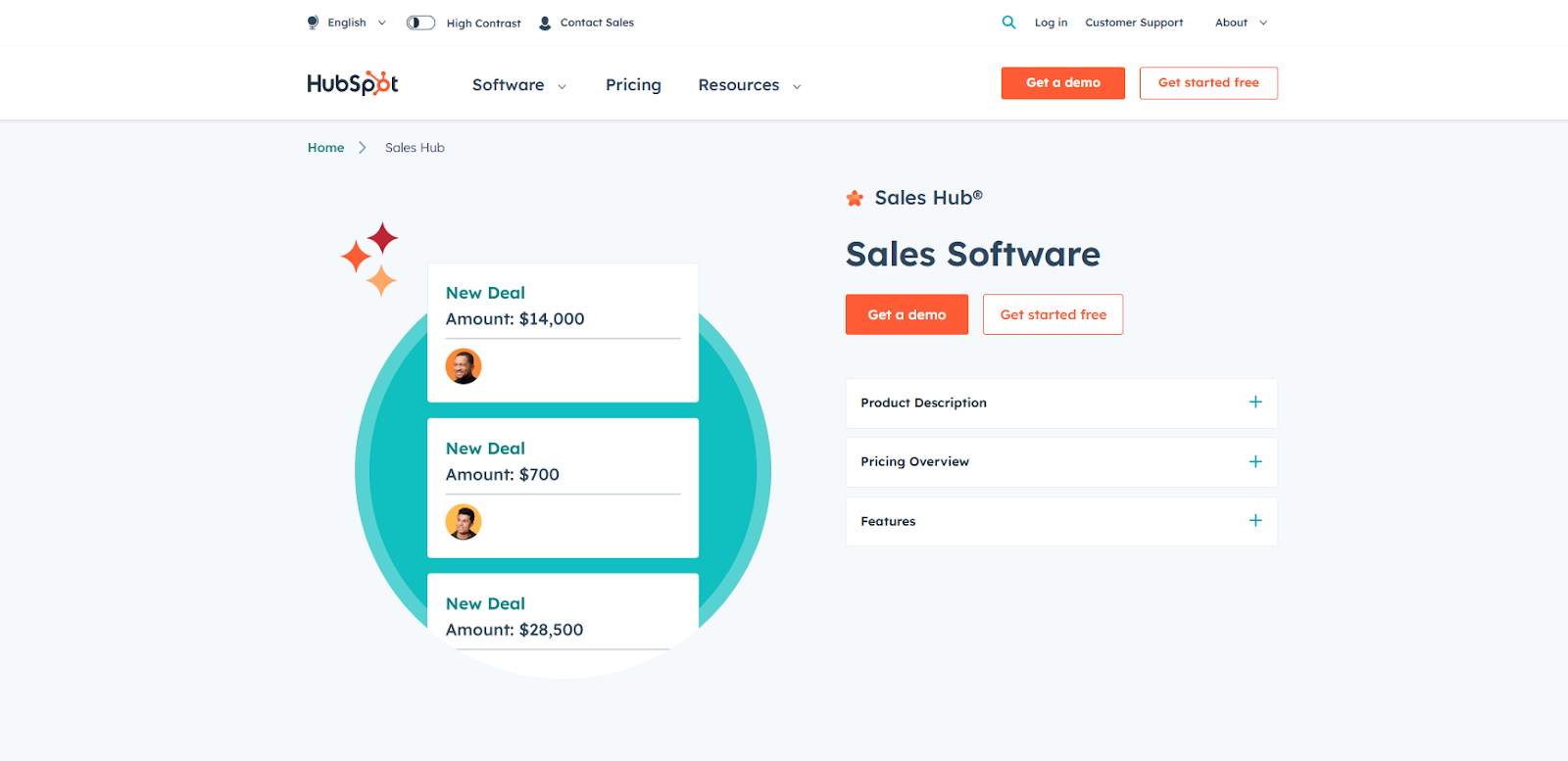Click the High Contrast label
The image size is (1568, 761).
tap(483, 24)
